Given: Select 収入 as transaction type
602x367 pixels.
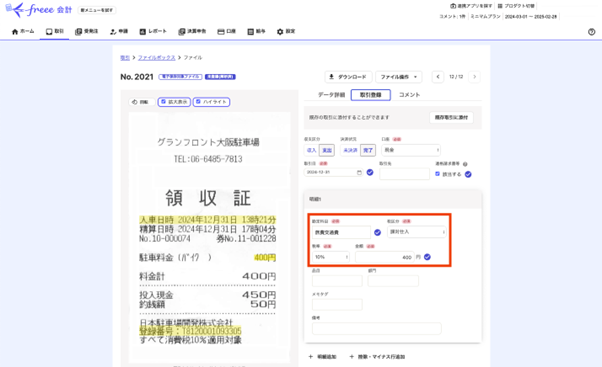Looking at the screenshot, I should (311, 150).
